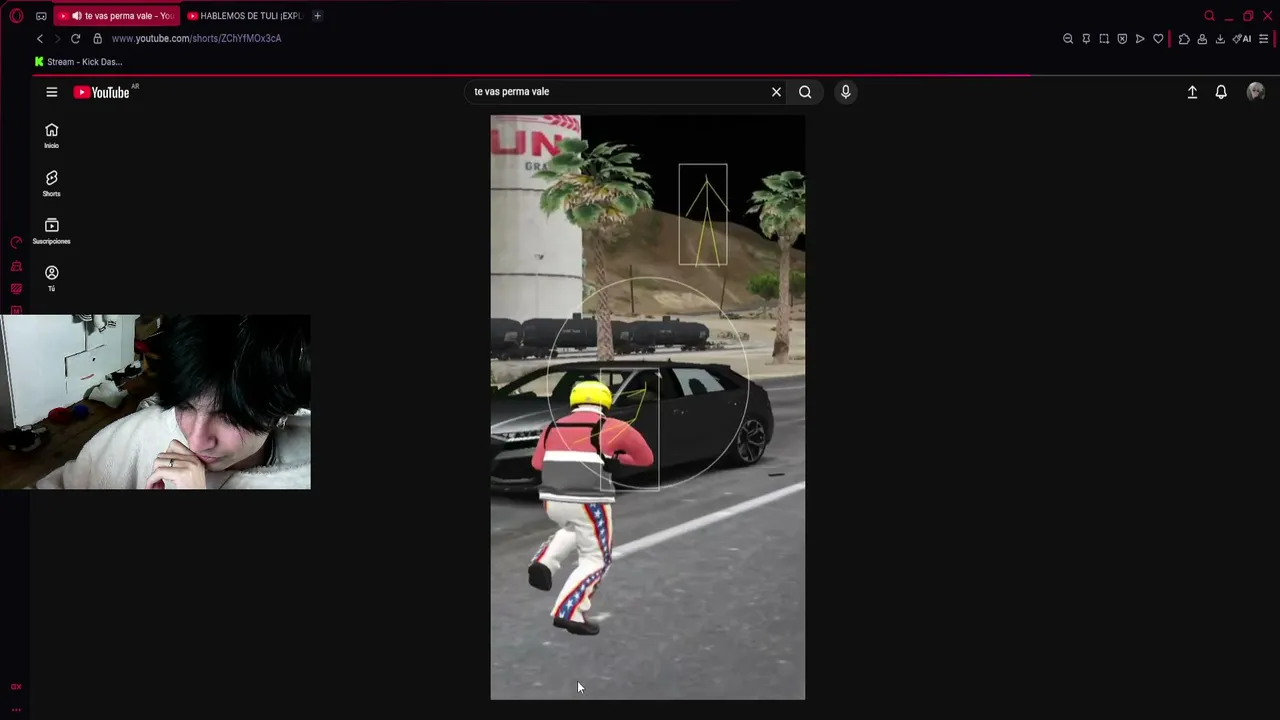This screenshot has height=720, width=1280.
Task: Pause the playing Shorts video
Action: pyautogui.click(x=647, y=407)
